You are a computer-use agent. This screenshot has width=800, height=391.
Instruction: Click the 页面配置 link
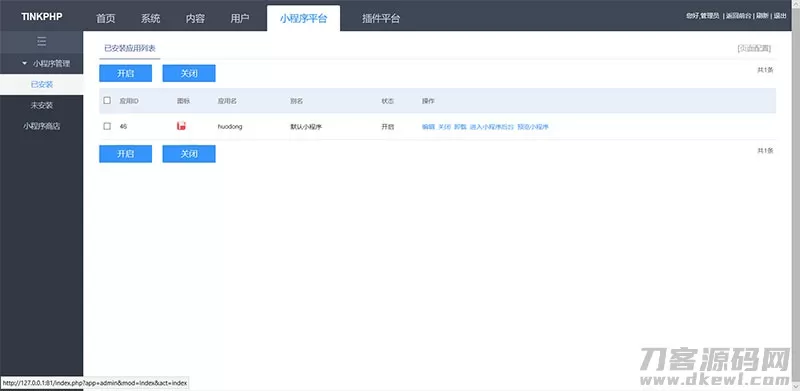(754, 48)
